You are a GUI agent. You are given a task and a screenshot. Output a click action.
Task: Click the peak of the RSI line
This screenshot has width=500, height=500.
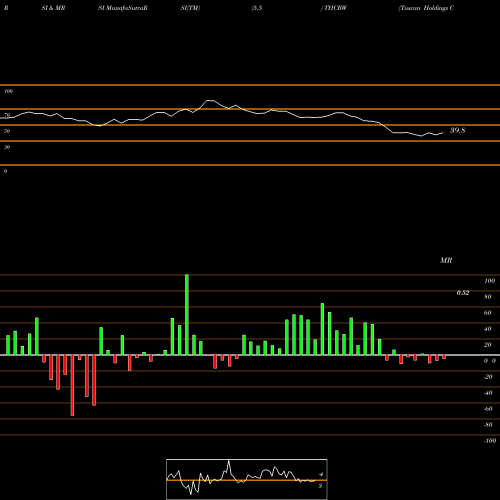click(x=210, y=100)
